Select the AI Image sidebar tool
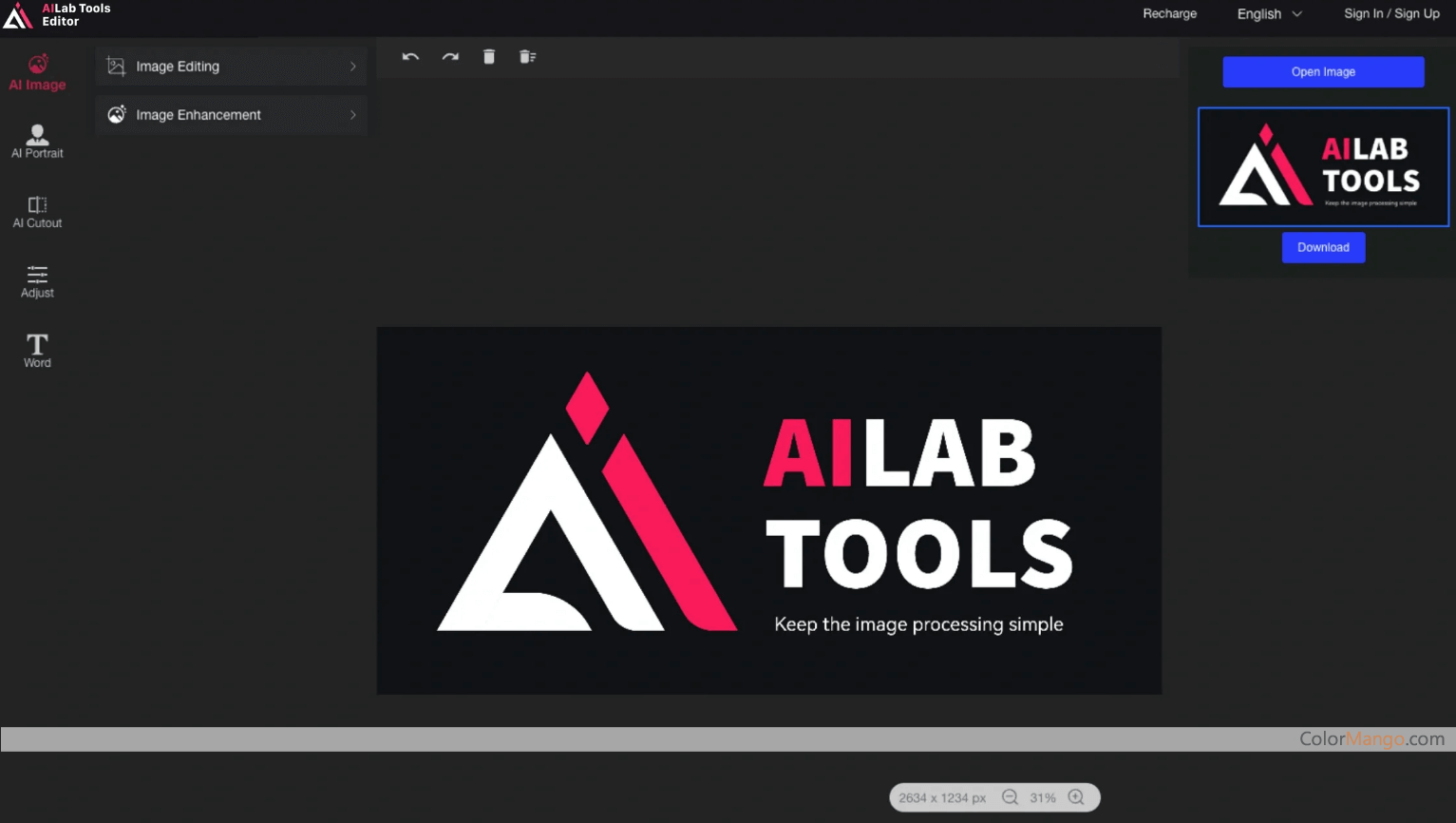The height and width of the screenshot is (823, 1456). pos(37,71)
